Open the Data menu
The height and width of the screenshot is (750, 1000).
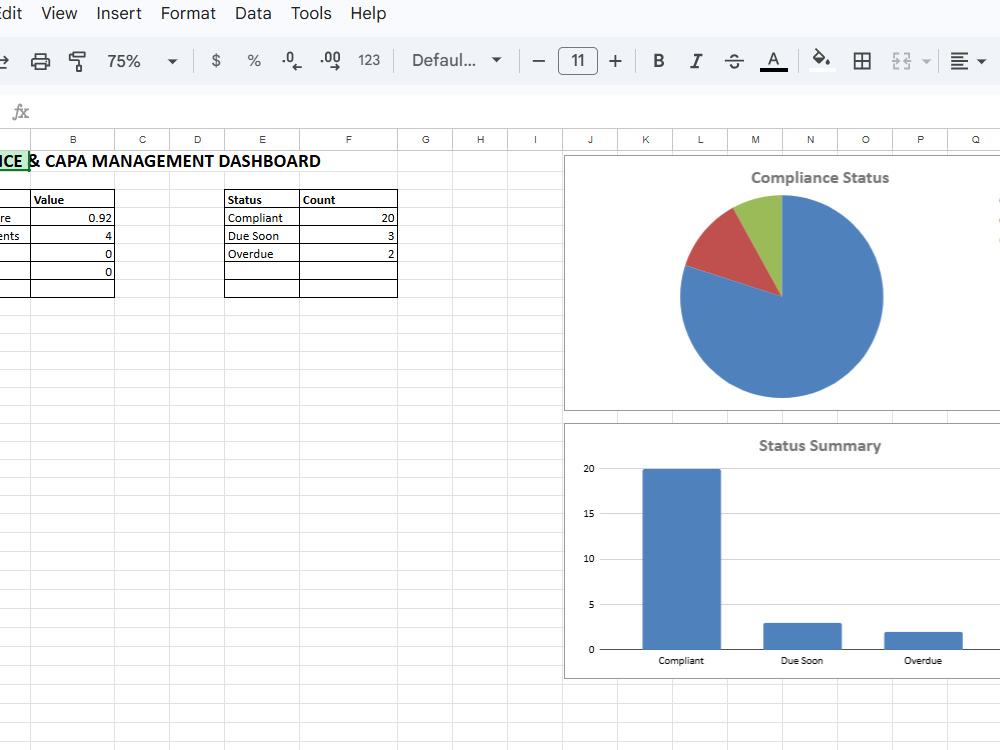pos(253,13)
